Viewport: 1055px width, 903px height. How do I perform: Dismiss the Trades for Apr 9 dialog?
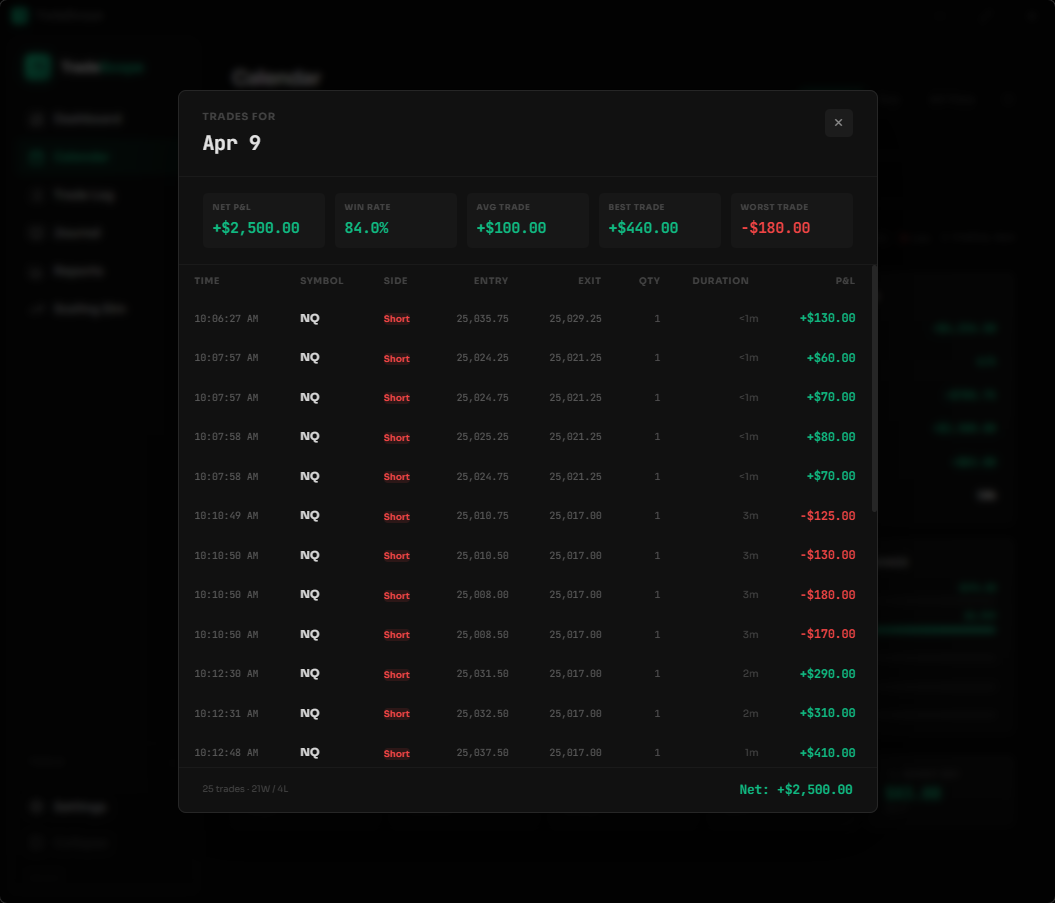[839, 122]
